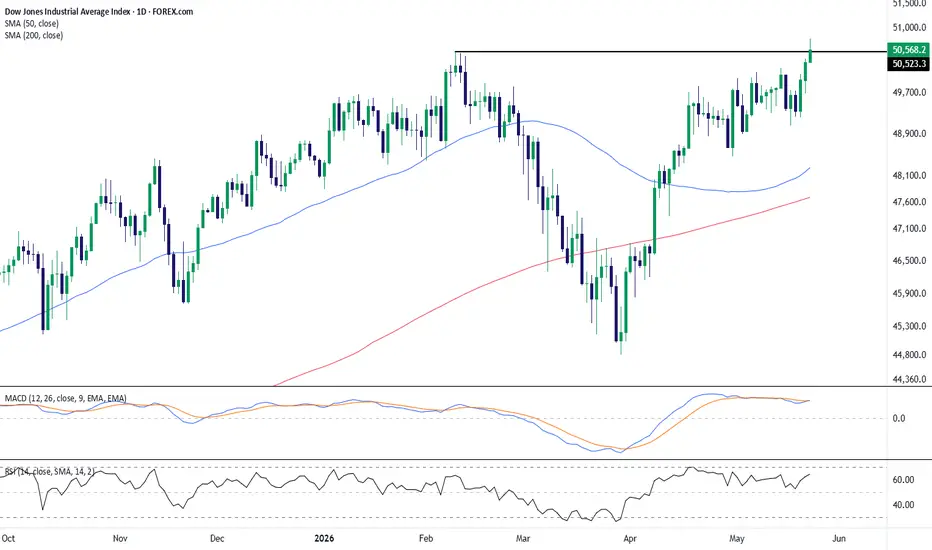Click the 45,300.0 price axis label
The width and height of the screenshot is (932, 550).
[909, 326]
